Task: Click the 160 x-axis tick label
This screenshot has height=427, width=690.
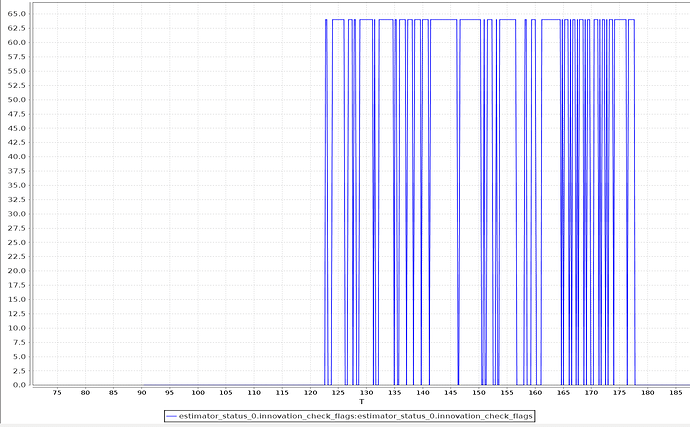Action: click(535, 392)
